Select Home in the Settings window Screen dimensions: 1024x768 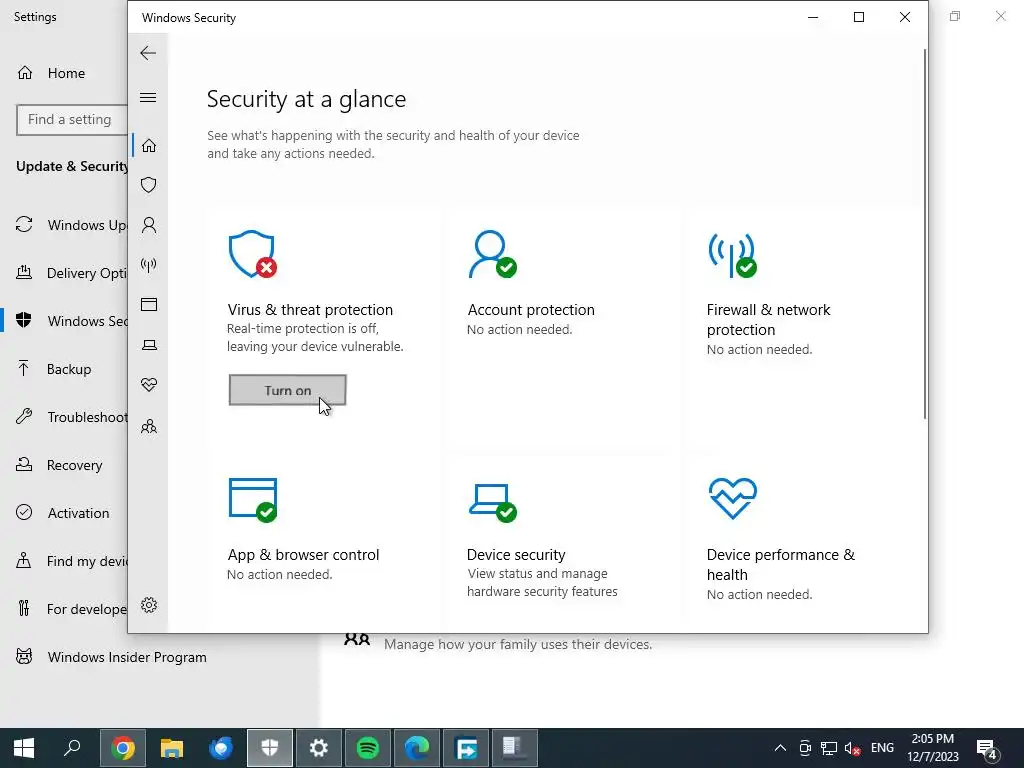(64, 73)
